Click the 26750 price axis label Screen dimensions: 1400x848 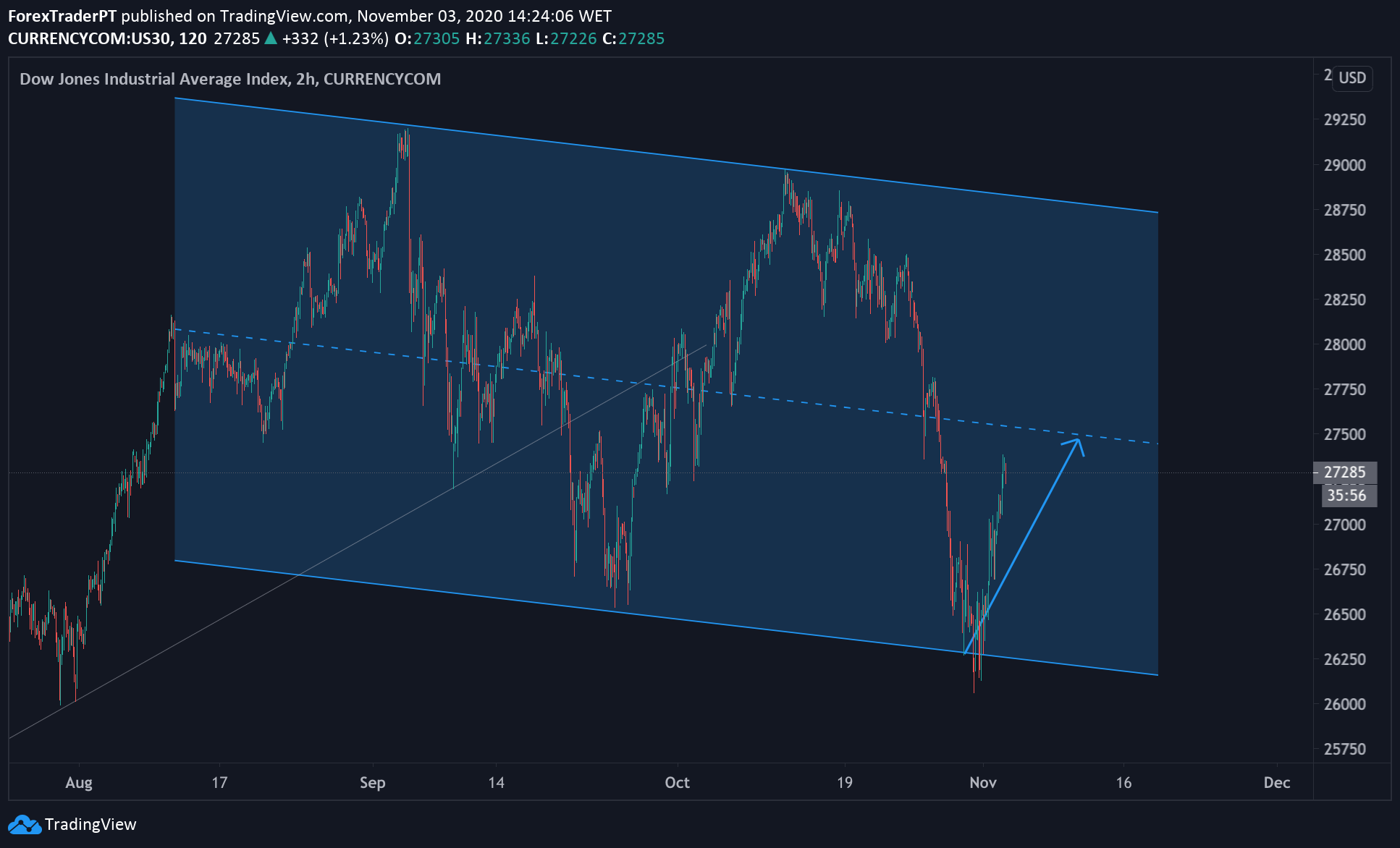tap(1344, 569)
